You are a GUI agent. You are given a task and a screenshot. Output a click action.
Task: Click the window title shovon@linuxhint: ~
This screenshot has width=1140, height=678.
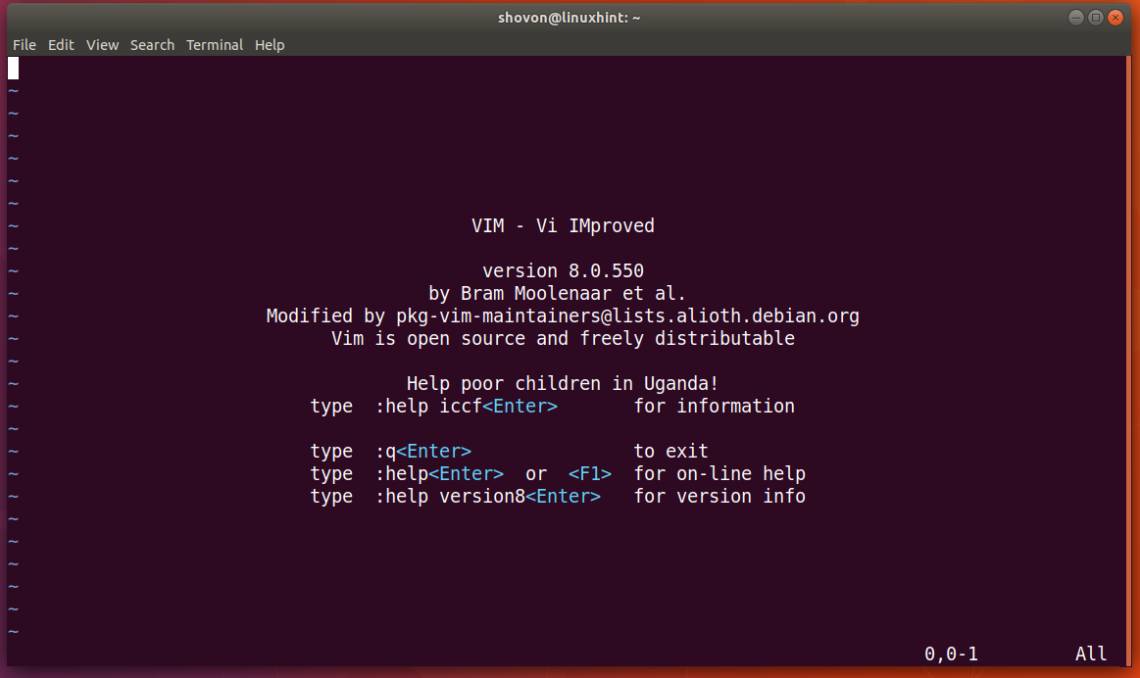click(569, 17)
